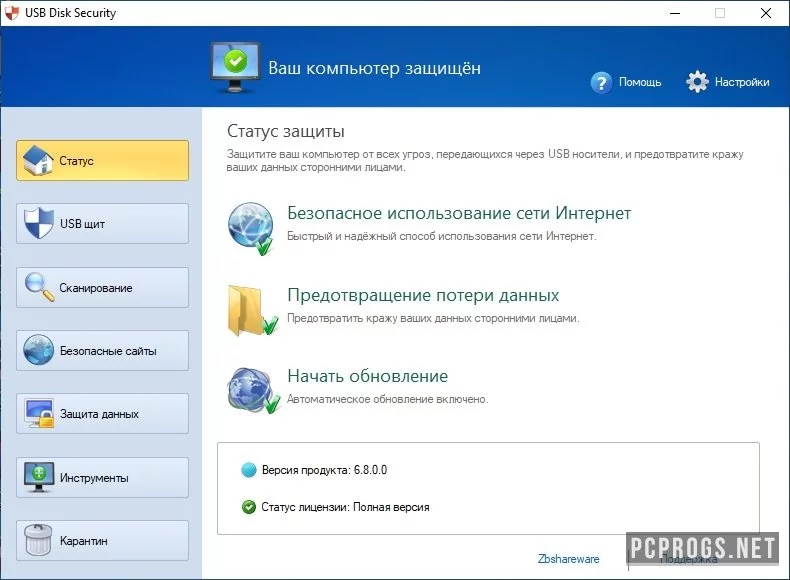The width and height of the screenshot is (790, 580).
Task: Switch to the Сканирование section
Action: (102, 287)
